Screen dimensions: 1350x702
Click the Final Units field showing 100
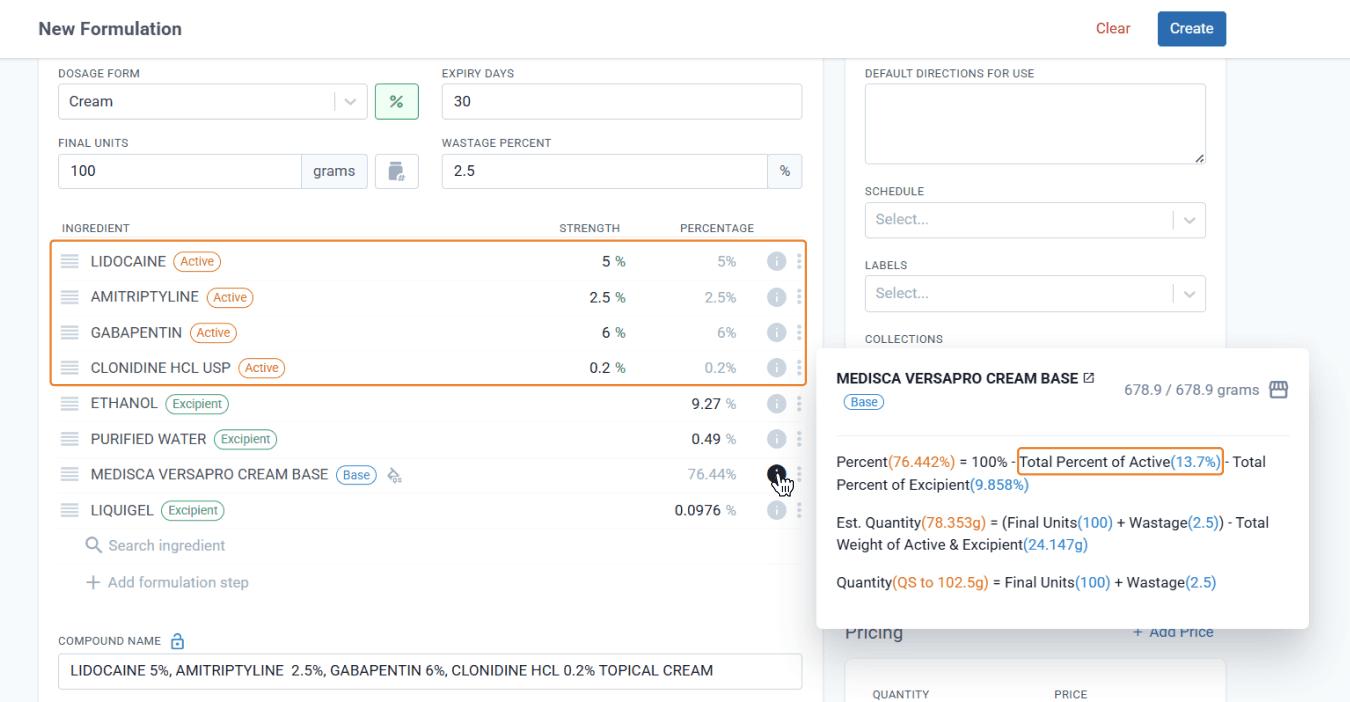(x=180, y=171)
